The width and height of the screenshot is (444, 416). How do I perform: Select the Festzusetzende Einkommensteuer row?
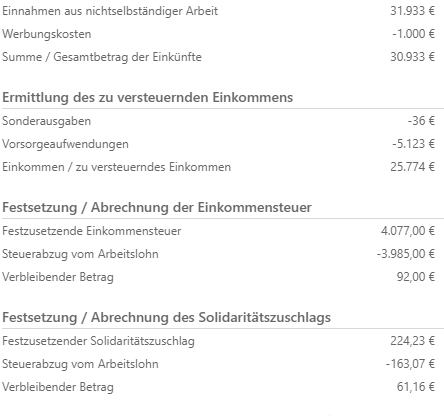tap(218, 231)
